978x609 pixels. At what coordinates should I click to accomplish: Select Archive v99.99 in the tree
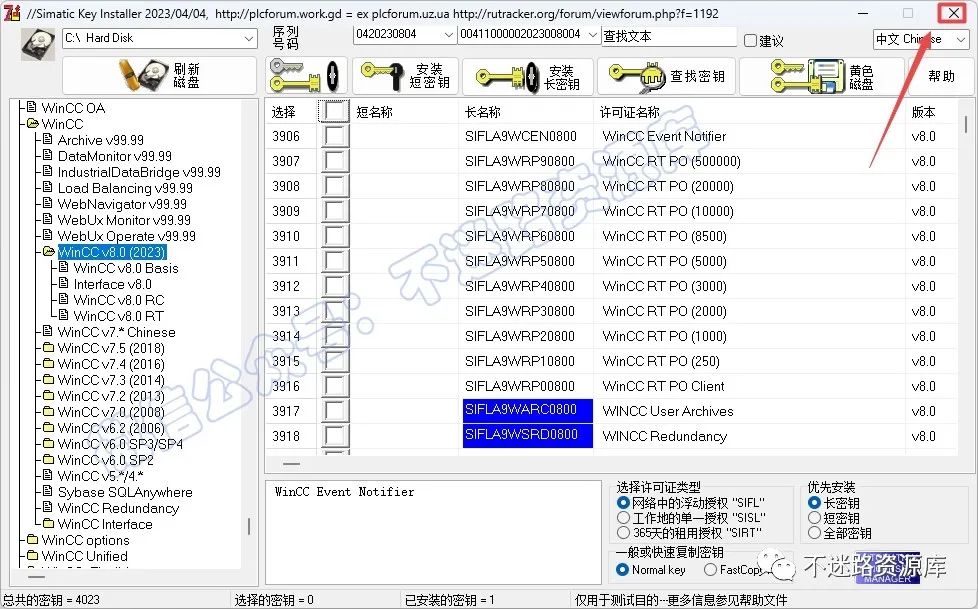100,140
